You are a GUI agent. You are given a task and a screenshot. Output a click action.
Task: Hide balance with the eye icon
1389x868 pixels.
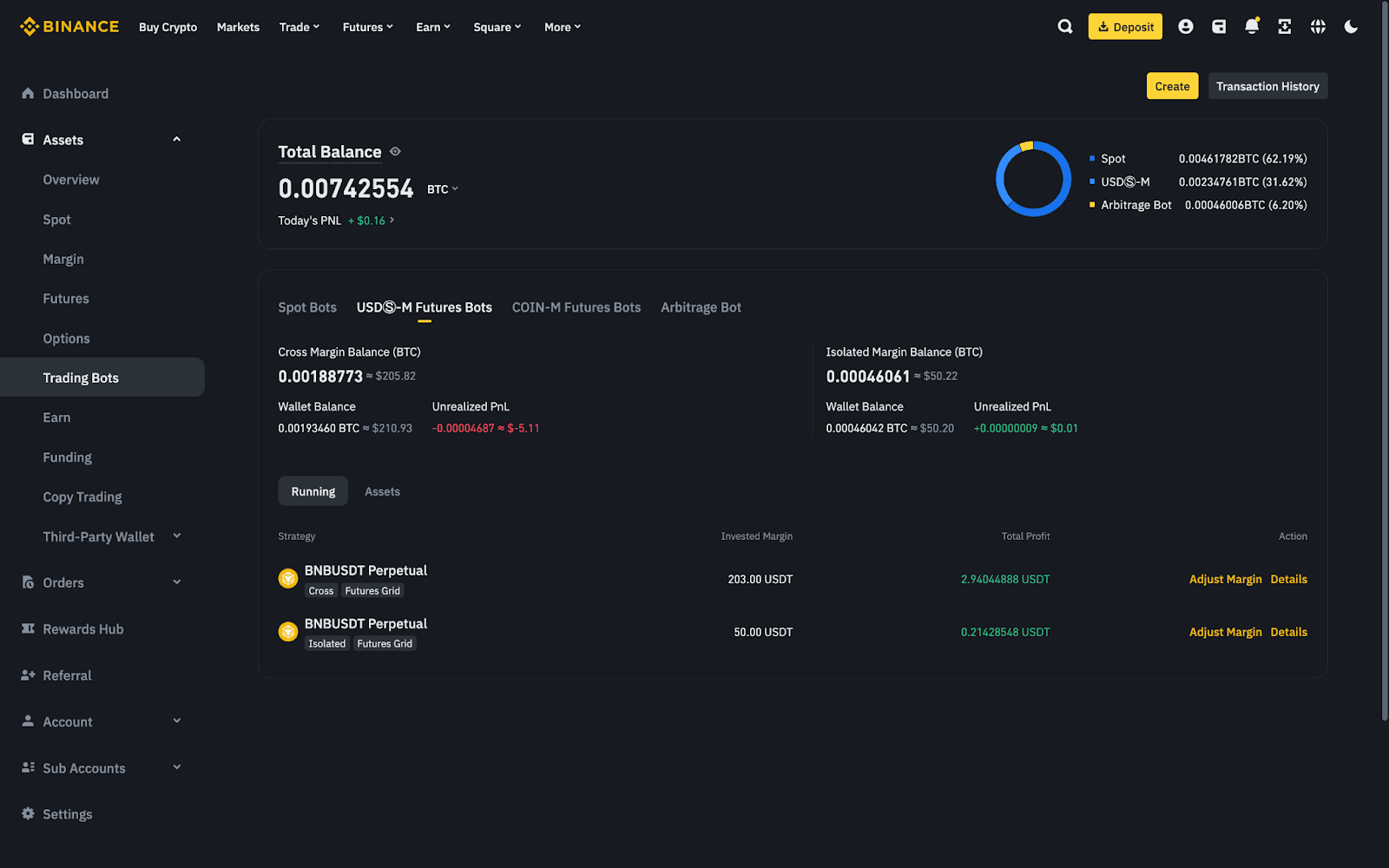tap(395, 152)
